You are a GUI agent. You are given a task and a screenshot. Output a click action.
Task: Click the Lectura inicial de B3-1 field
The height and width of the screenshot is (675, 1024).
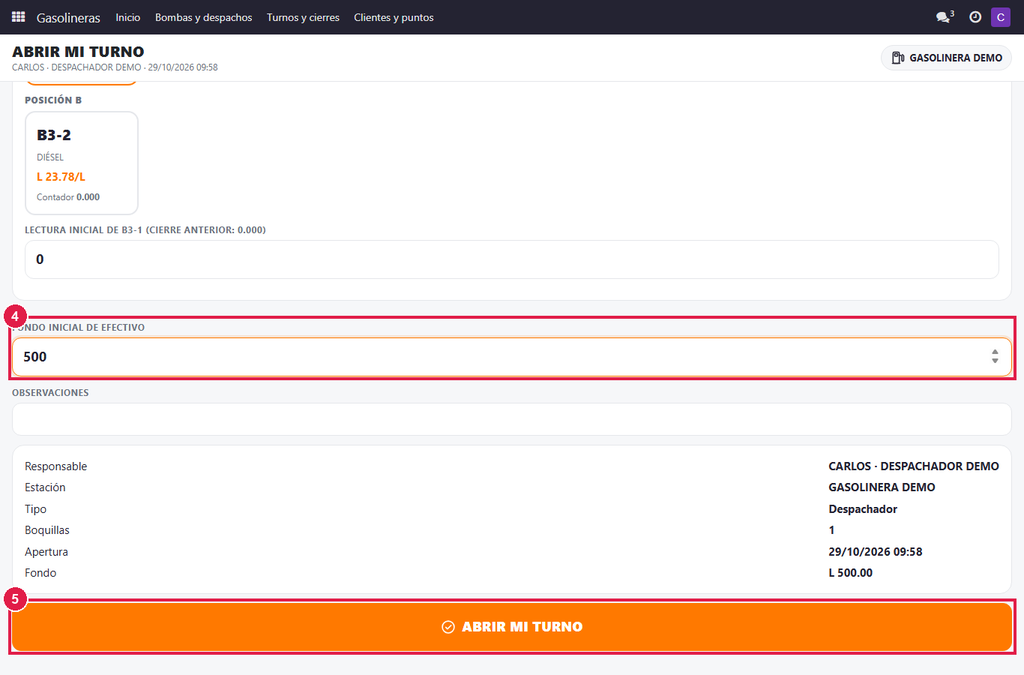point(512,259)
